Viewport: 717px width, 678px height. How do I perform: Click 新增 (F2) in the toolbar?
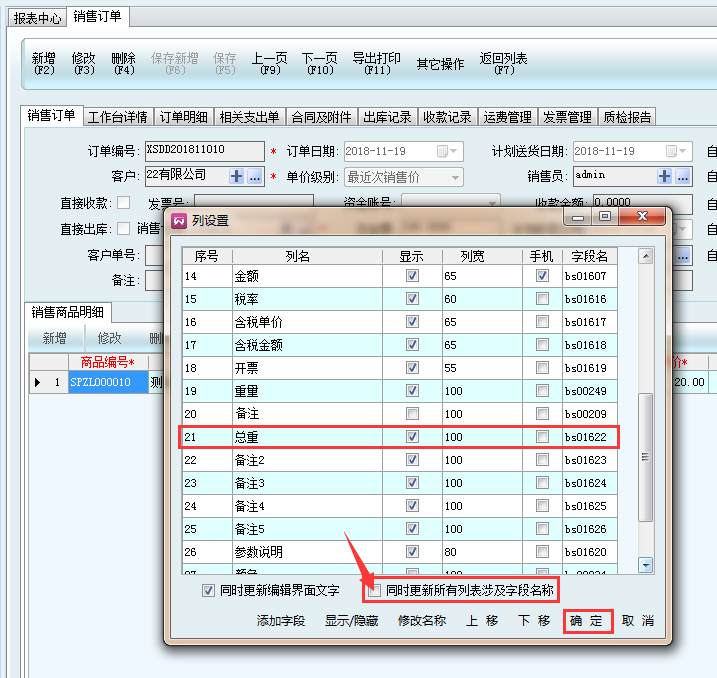[44, 64]
